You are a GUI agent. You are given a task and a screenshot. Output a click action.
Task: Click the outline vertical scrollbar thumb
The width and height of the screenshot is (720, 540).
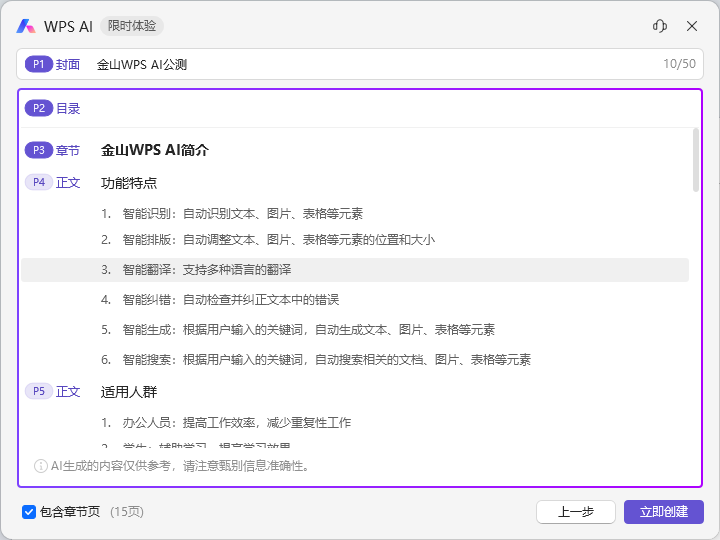tap(696, 158)
